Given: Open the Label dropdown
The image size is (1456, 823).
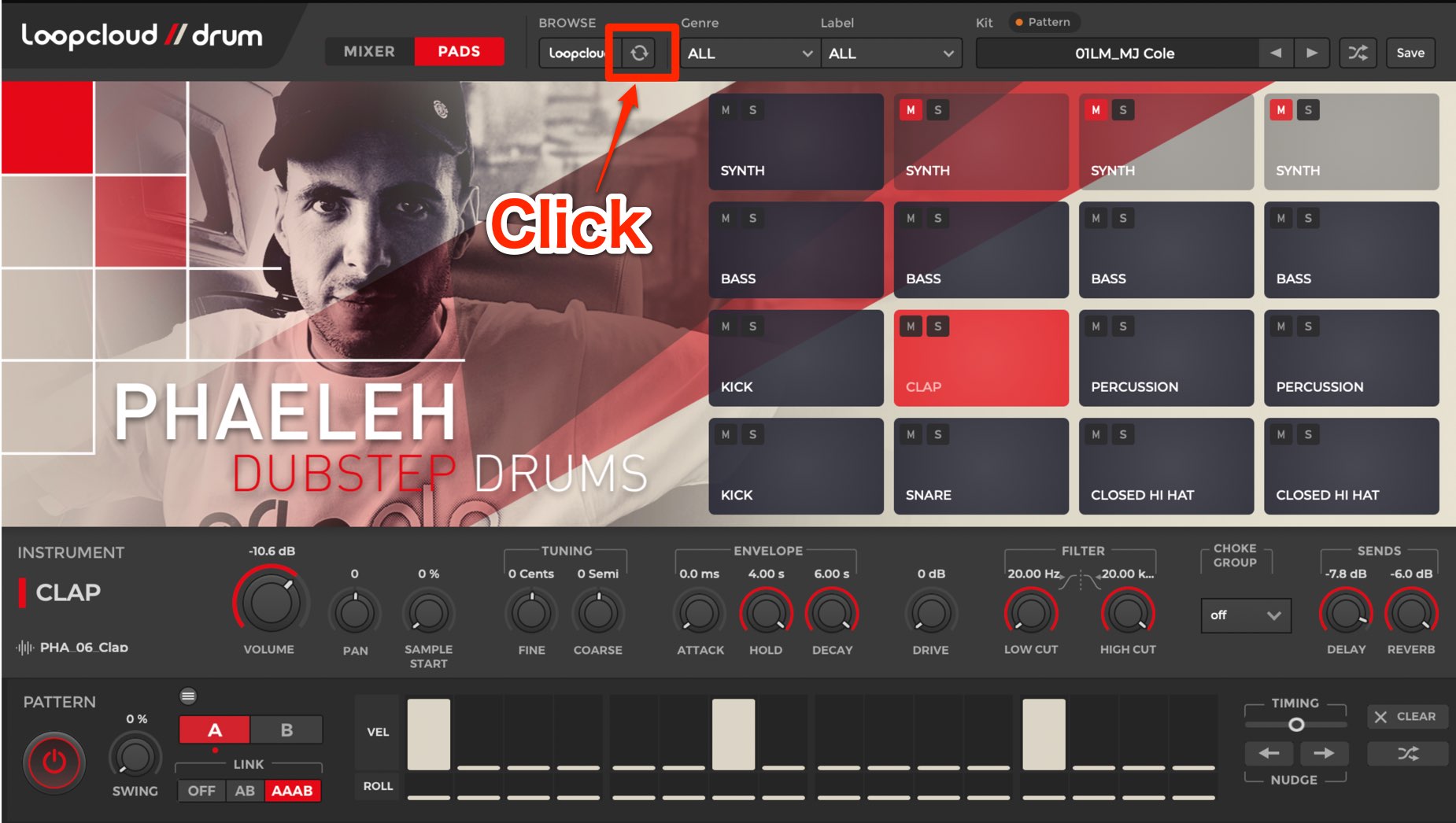Looking at the screenshot, I should pos(891,53).
